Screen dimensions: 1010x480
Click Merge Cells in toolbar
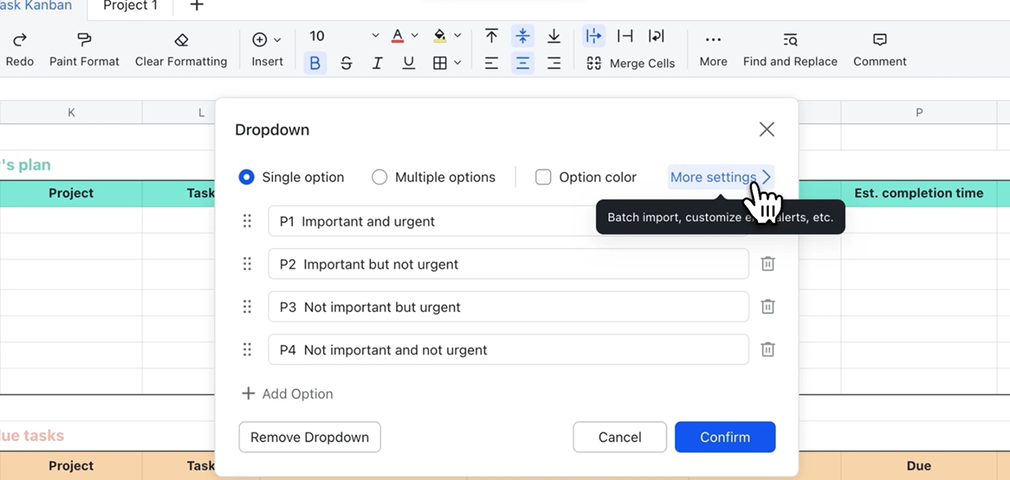631,63
